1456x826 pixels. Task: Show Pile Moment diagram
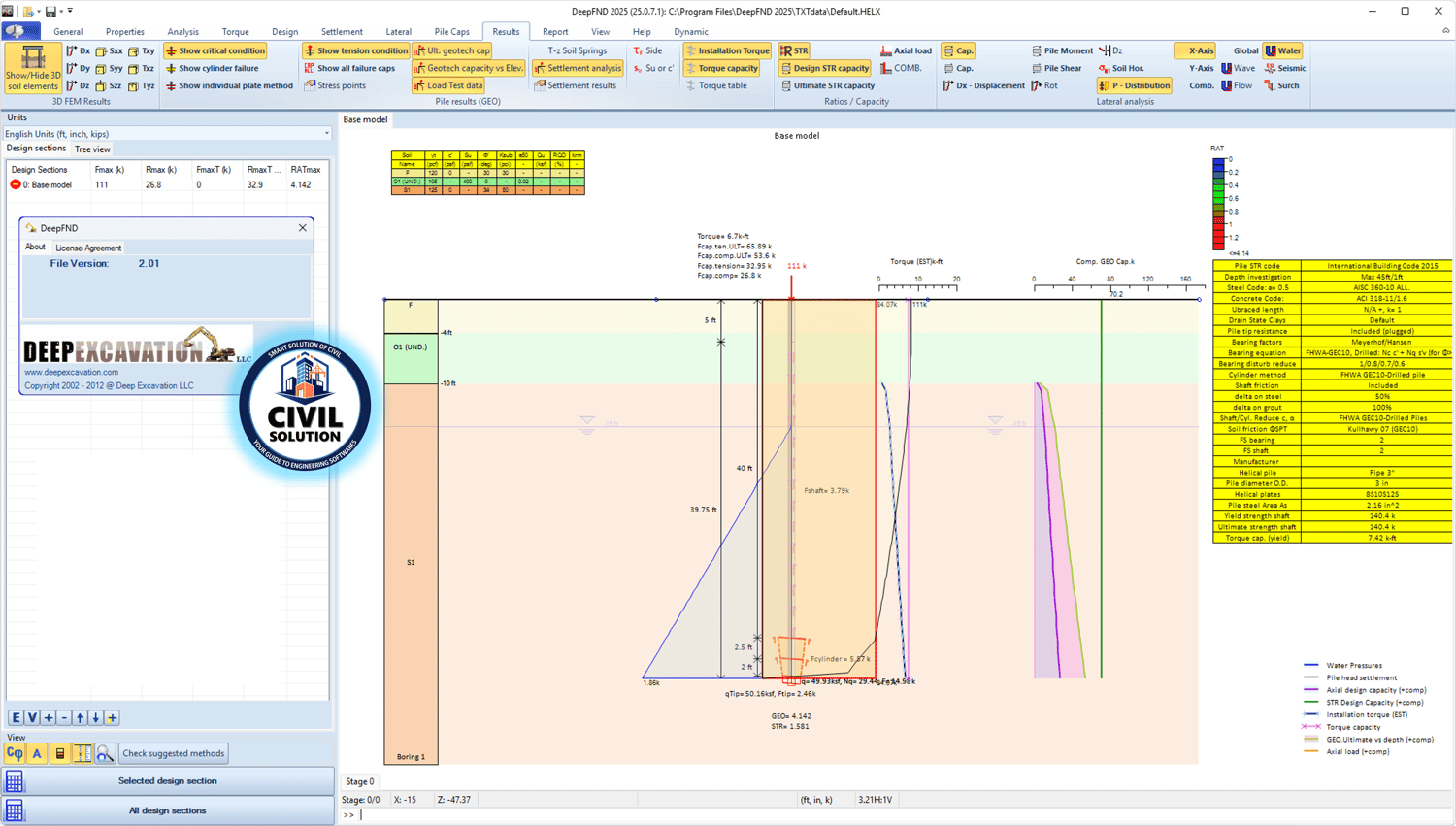1062,50
